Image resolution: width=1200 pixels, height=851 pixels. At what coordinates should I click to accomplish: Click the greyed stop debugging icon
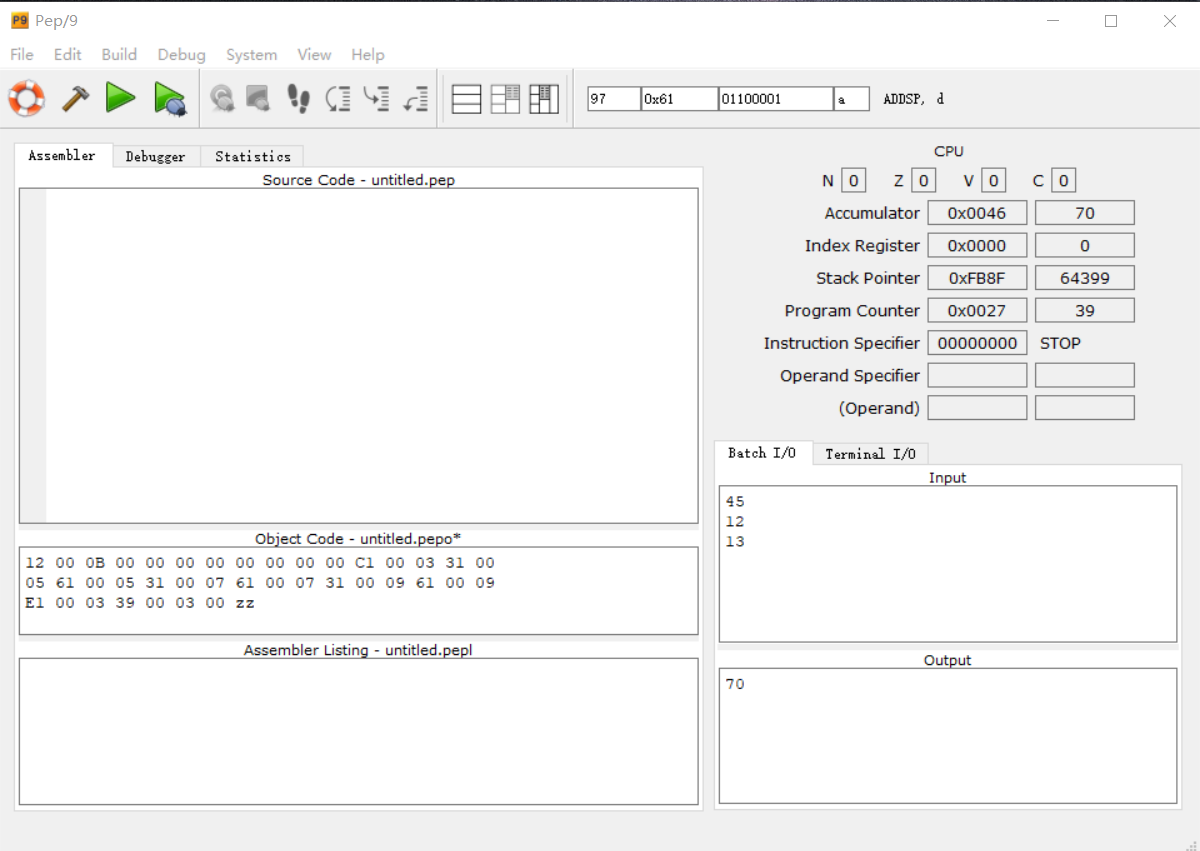point(258,98)
